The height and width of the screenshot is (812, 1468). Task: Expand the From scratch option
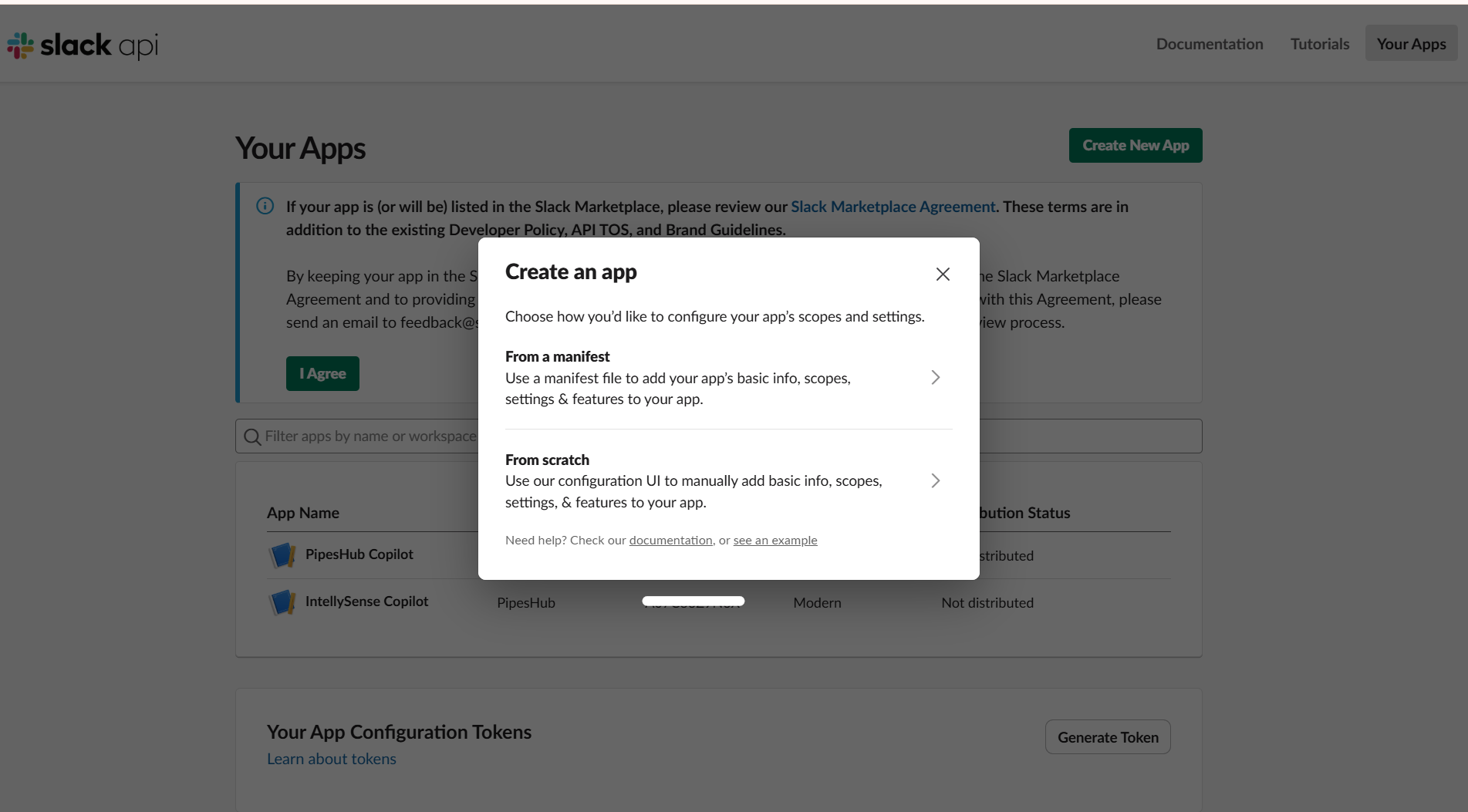pos(935,480)
